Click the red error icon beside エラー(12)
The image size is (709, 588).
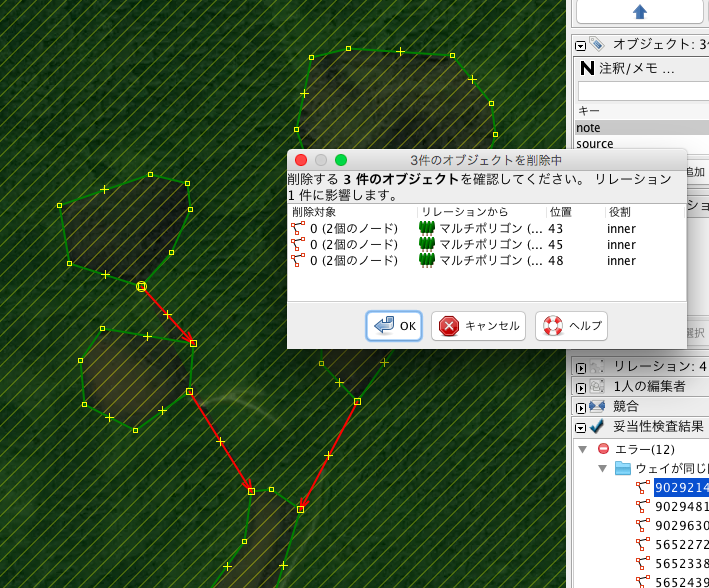603,449
